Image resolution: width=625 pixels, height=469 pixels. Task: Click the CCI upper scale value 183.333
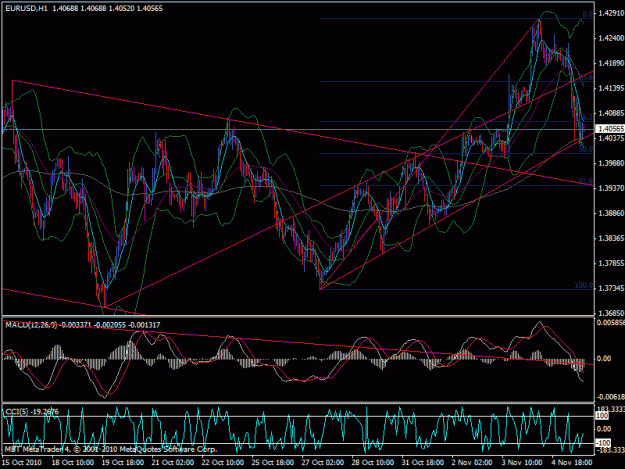pyautogui.click(x=610, y=409)
